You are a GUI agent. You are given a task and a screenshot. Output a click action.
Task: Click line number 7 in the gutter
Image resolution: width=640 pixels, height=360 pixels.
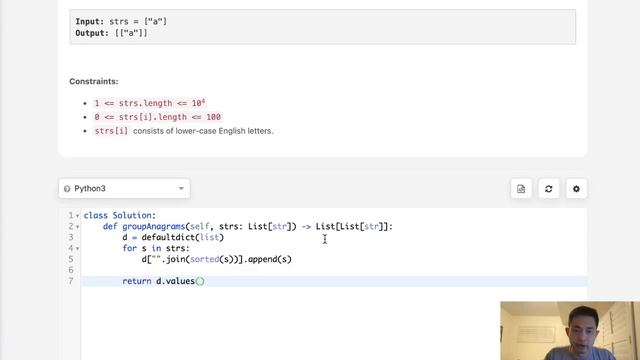[71, 281]
